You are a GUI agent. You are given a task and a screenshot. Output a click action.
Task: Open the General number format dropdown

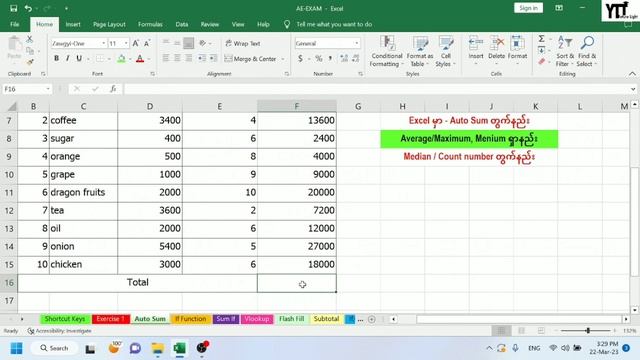[x=356, y=43]
